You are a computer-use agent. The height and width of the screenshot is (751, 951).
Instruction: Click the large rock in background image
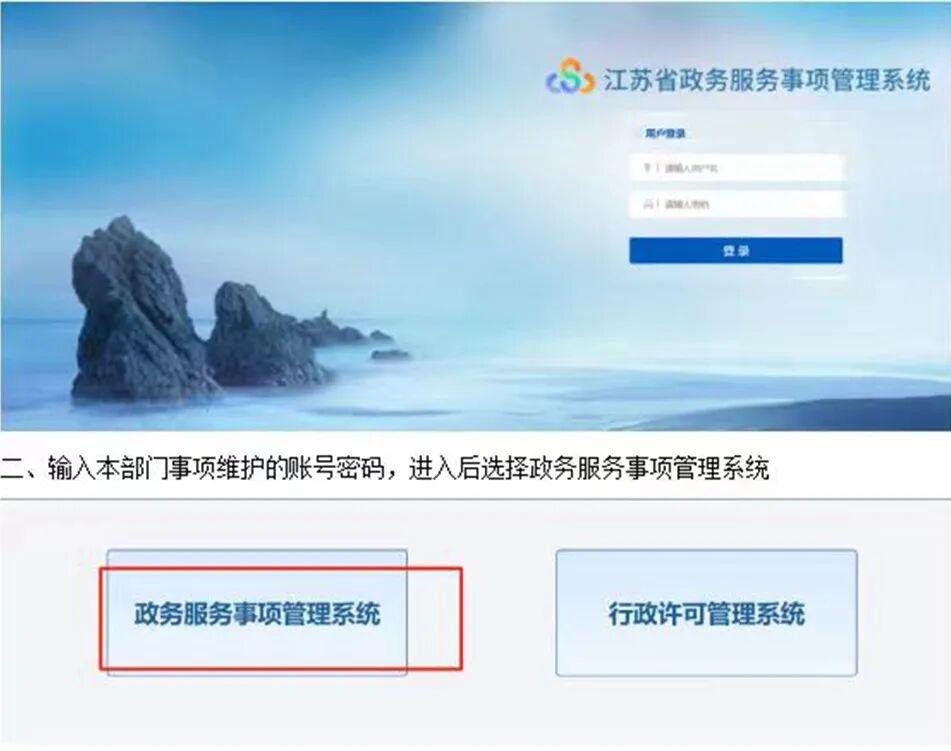click(x=136, y=309)
